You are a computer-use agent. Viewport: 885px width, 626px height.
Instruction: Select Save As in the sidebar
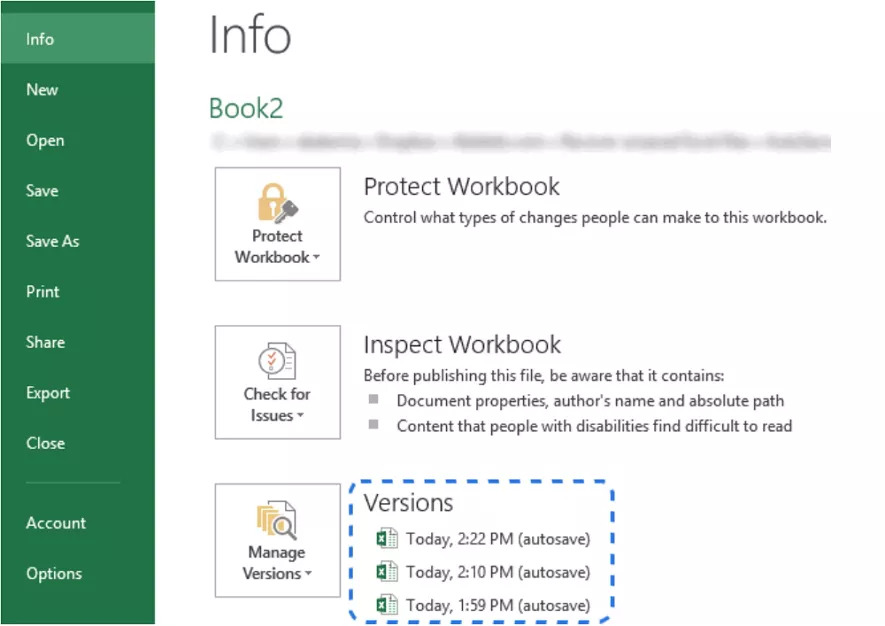pyautogui.click(x=52, y=241)
